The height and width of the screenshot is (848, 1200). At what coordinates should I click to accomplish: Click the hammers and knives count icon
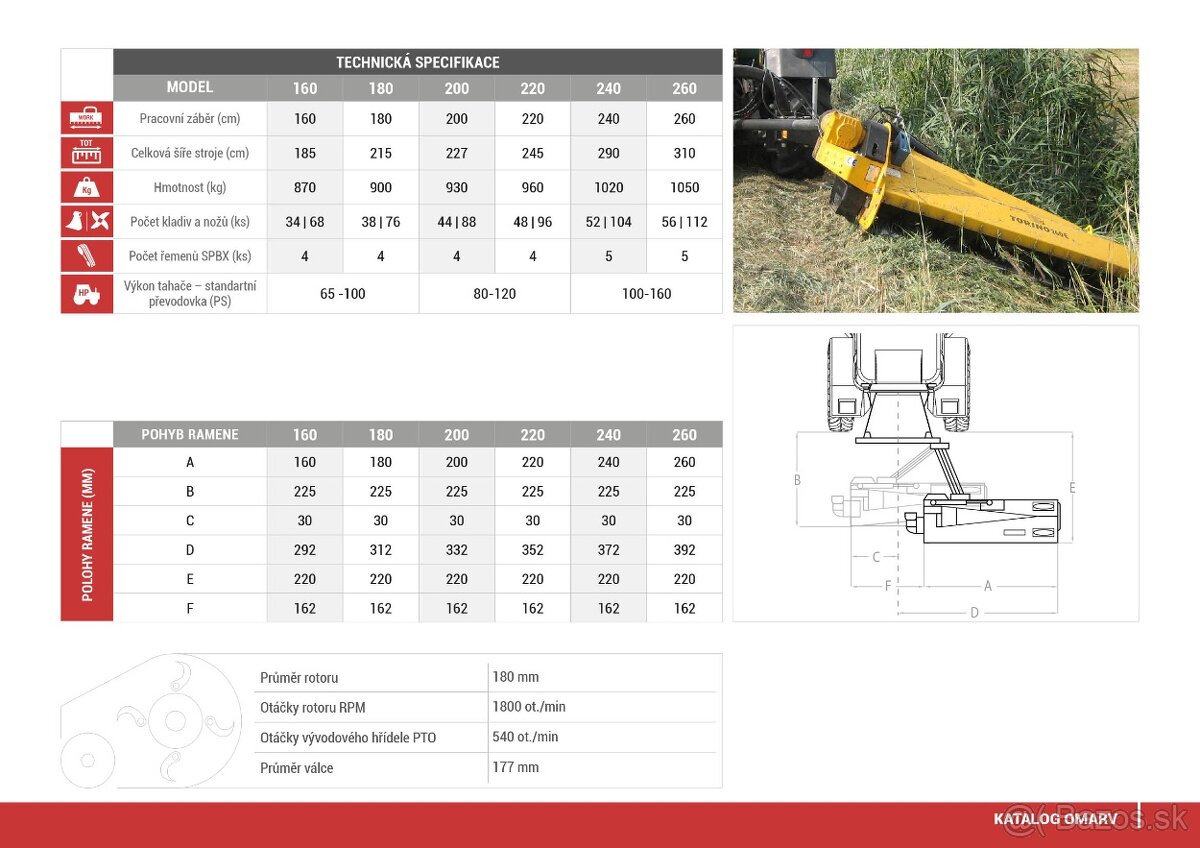tap(86, 222)
